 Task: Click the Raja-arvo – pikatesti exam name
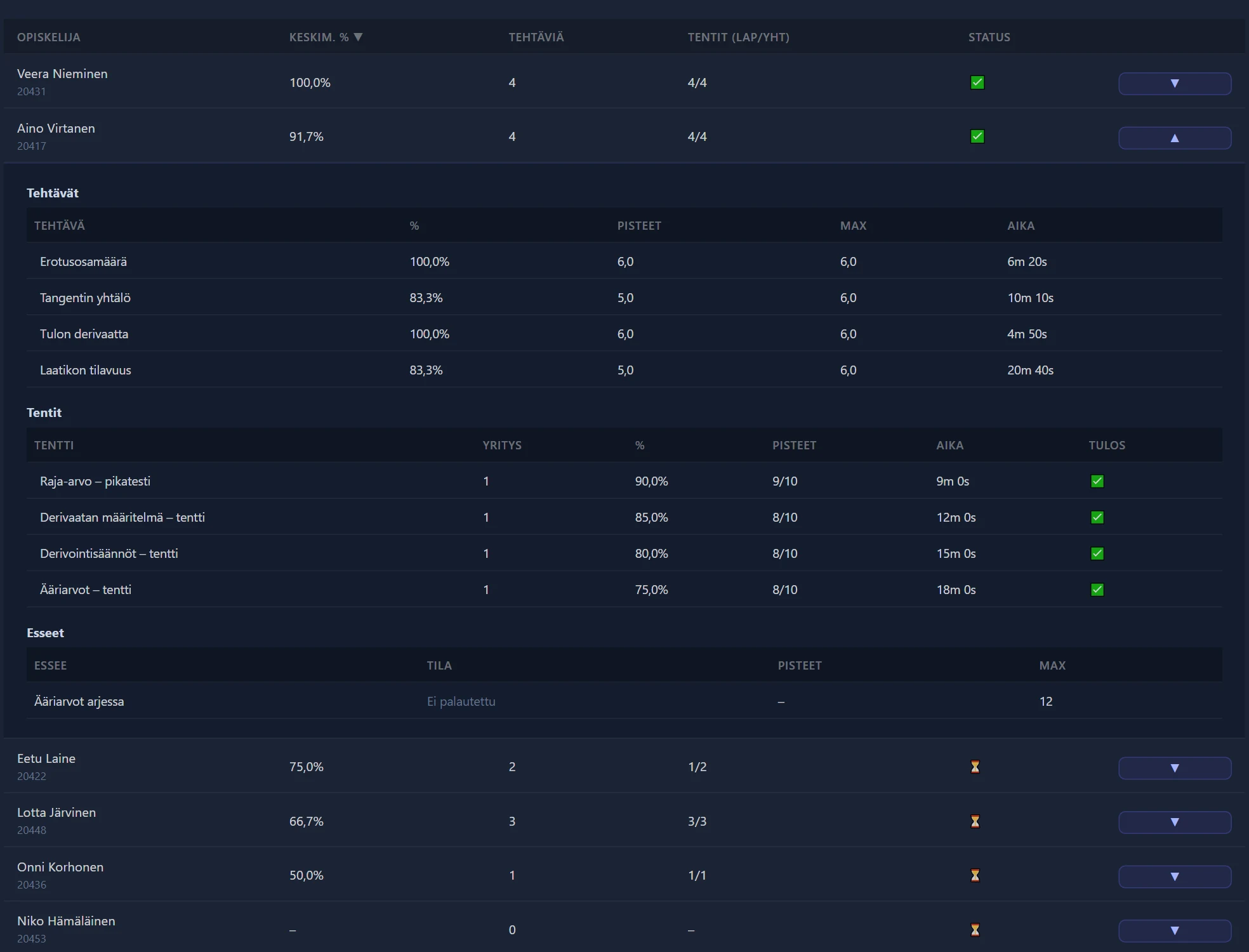[95, 481]
